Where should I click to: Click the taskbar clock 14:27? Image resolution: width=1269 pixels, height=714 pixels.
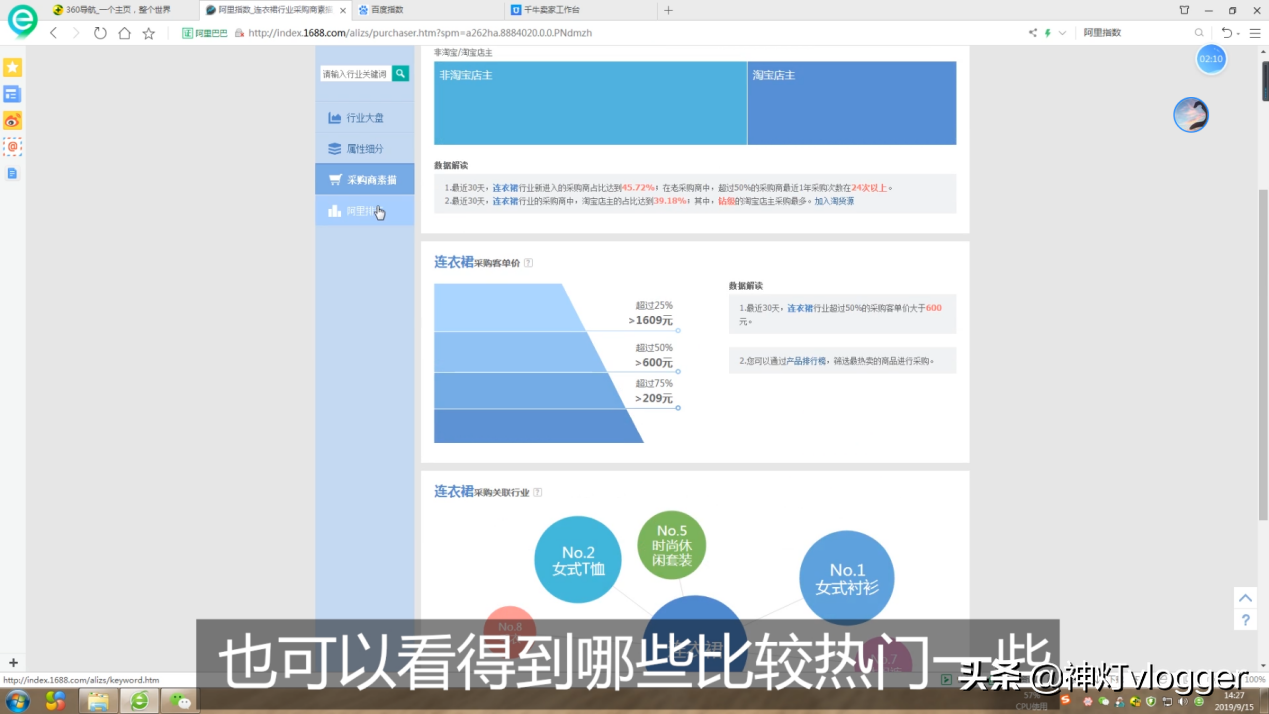pyautogui.click(x=1234, y=700)
